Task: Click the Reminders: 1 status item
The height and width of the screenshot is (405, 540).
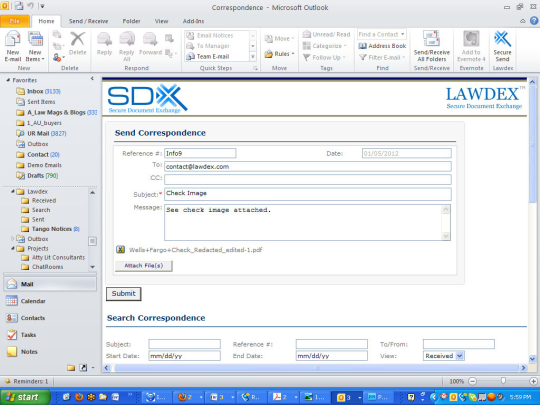Action: pos(26,381)
